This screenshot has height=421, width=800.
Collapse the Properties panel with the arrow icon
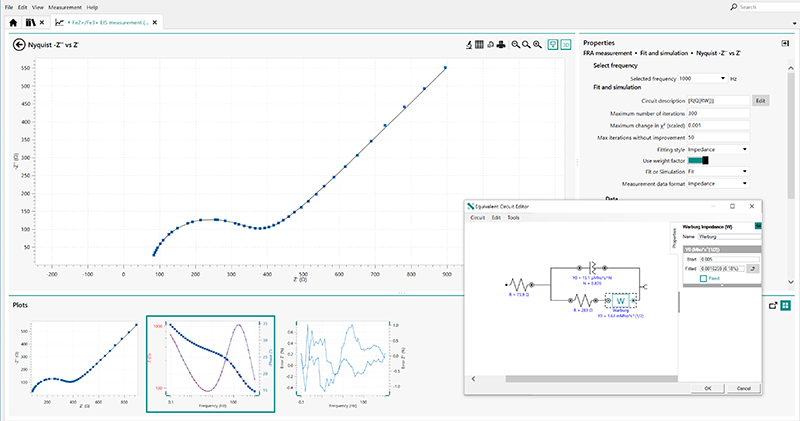tap(785, 43)
